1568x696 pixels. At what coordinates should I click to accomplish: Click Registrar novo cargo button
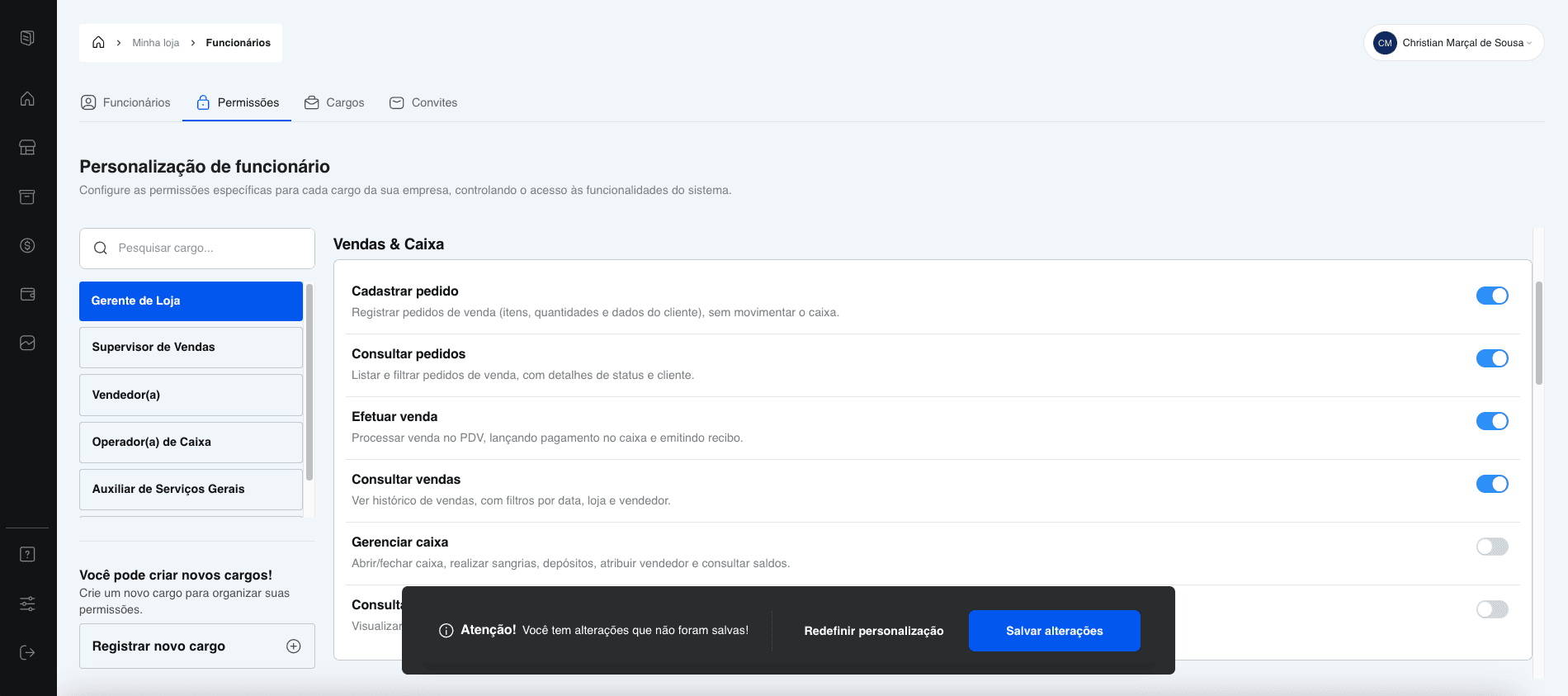[196, 646]
